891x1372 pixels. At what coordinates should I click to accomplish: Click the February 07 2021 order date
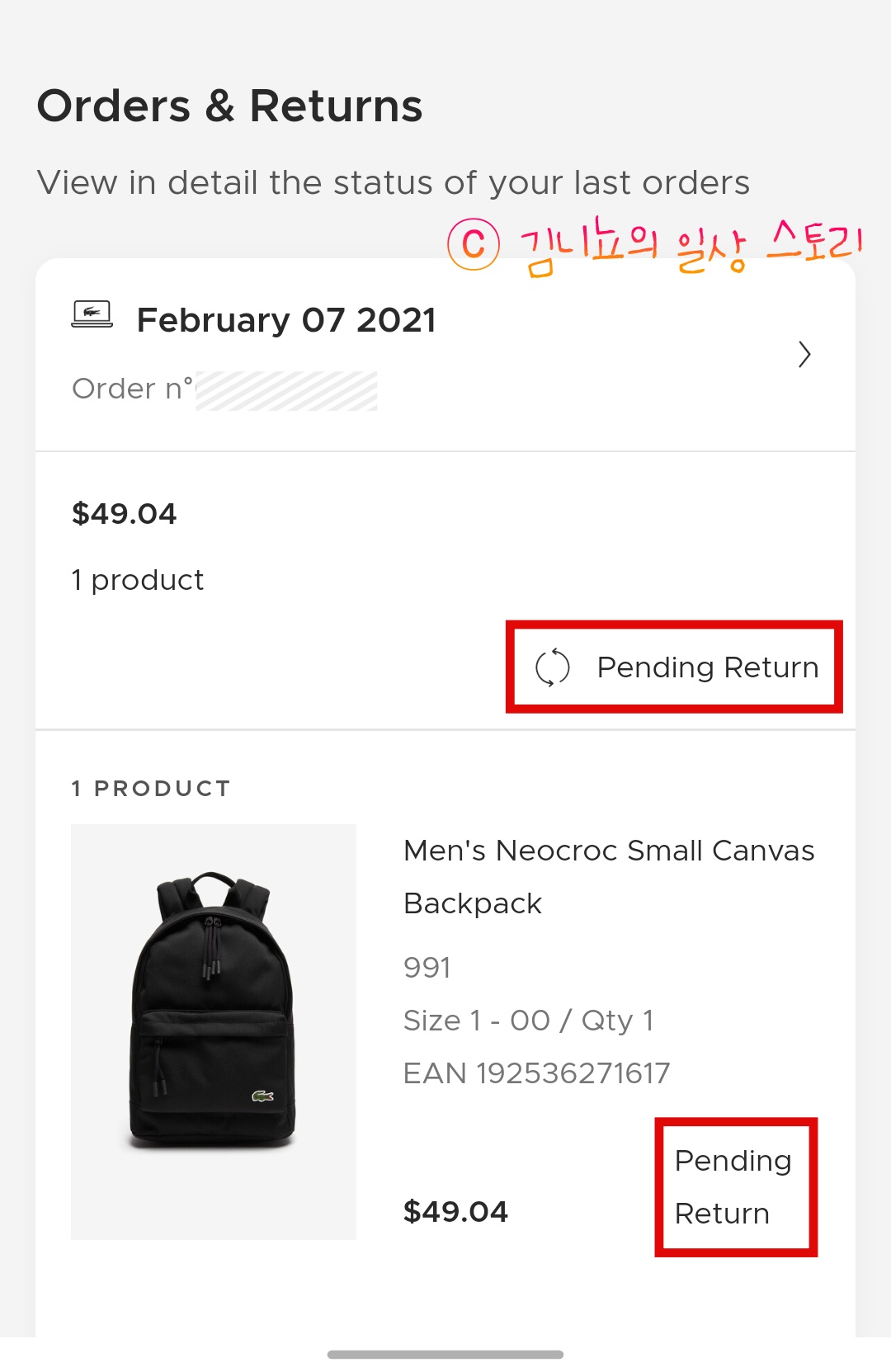pos(286,320)
